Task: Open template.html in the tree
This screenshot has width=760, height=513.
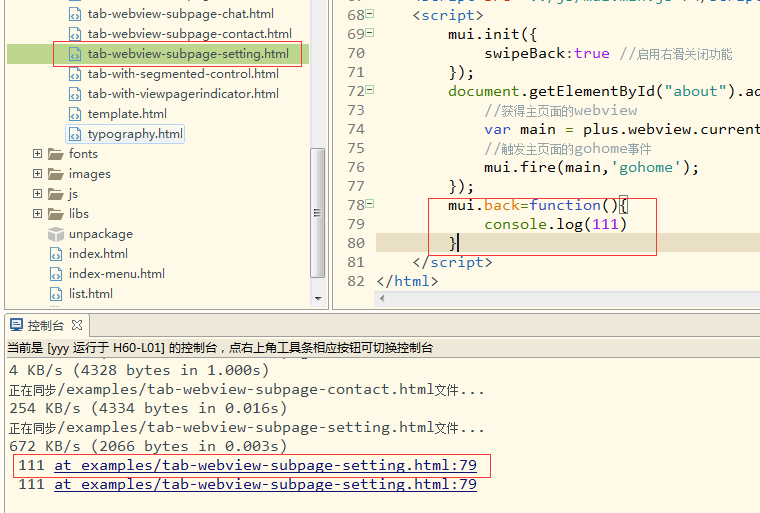Action: tap(127, 113)
